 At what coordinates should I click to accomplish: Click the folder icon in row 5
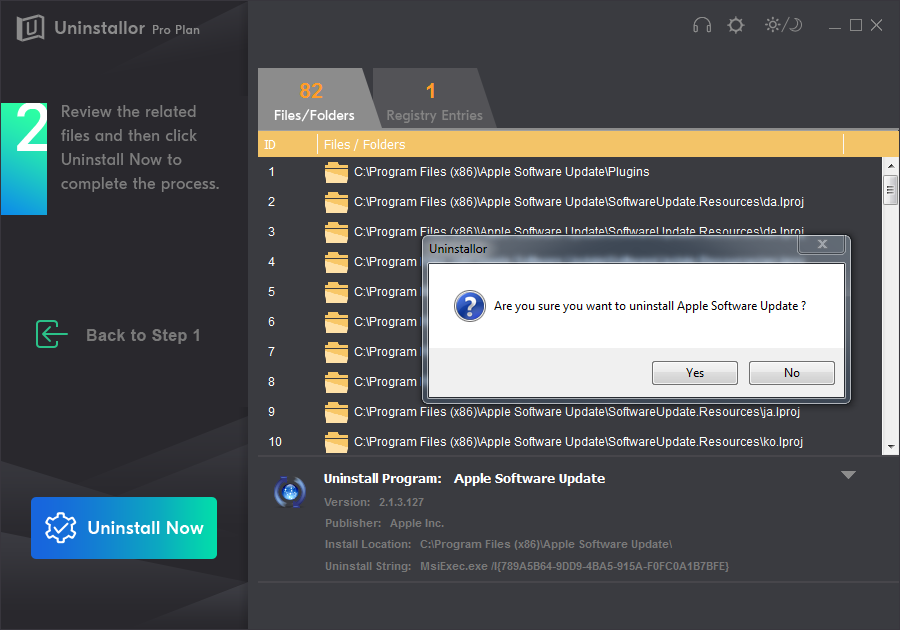[x=336, y=292]
